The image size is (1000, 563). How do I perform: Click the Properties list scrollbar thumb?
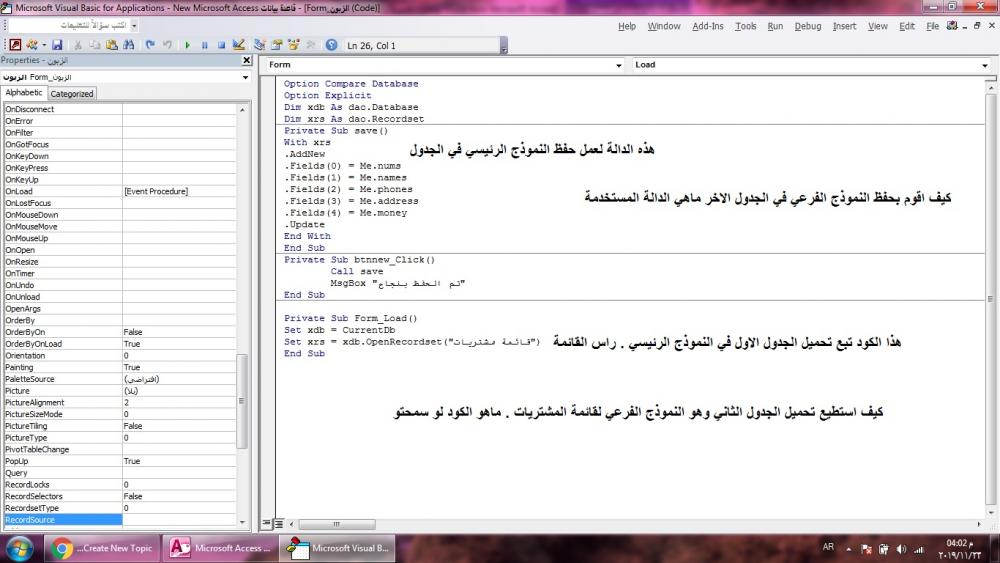(242, 401)
